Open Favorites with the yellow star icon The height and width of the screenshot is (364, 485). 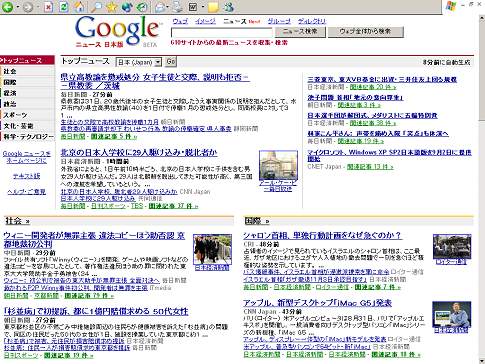pos(111,7)
